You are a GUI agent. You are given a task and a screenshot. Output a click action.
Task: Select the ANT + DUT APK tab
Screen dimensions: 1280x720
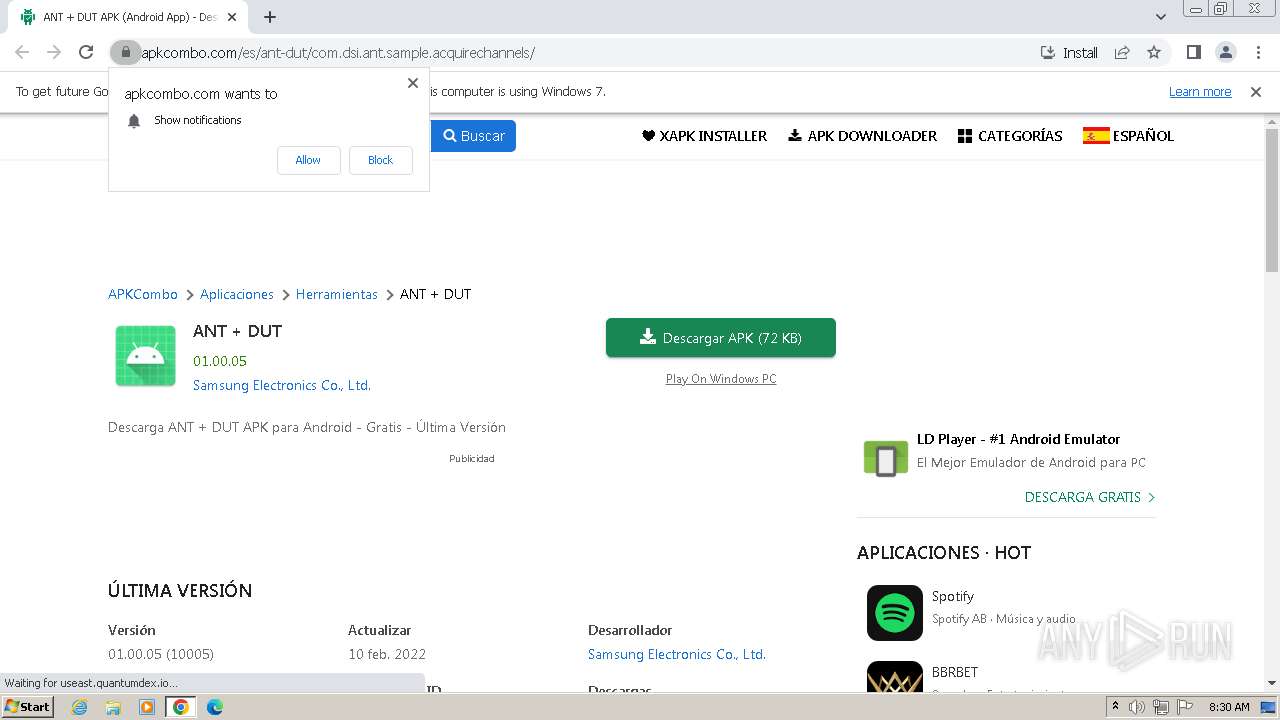coord(128,17)
